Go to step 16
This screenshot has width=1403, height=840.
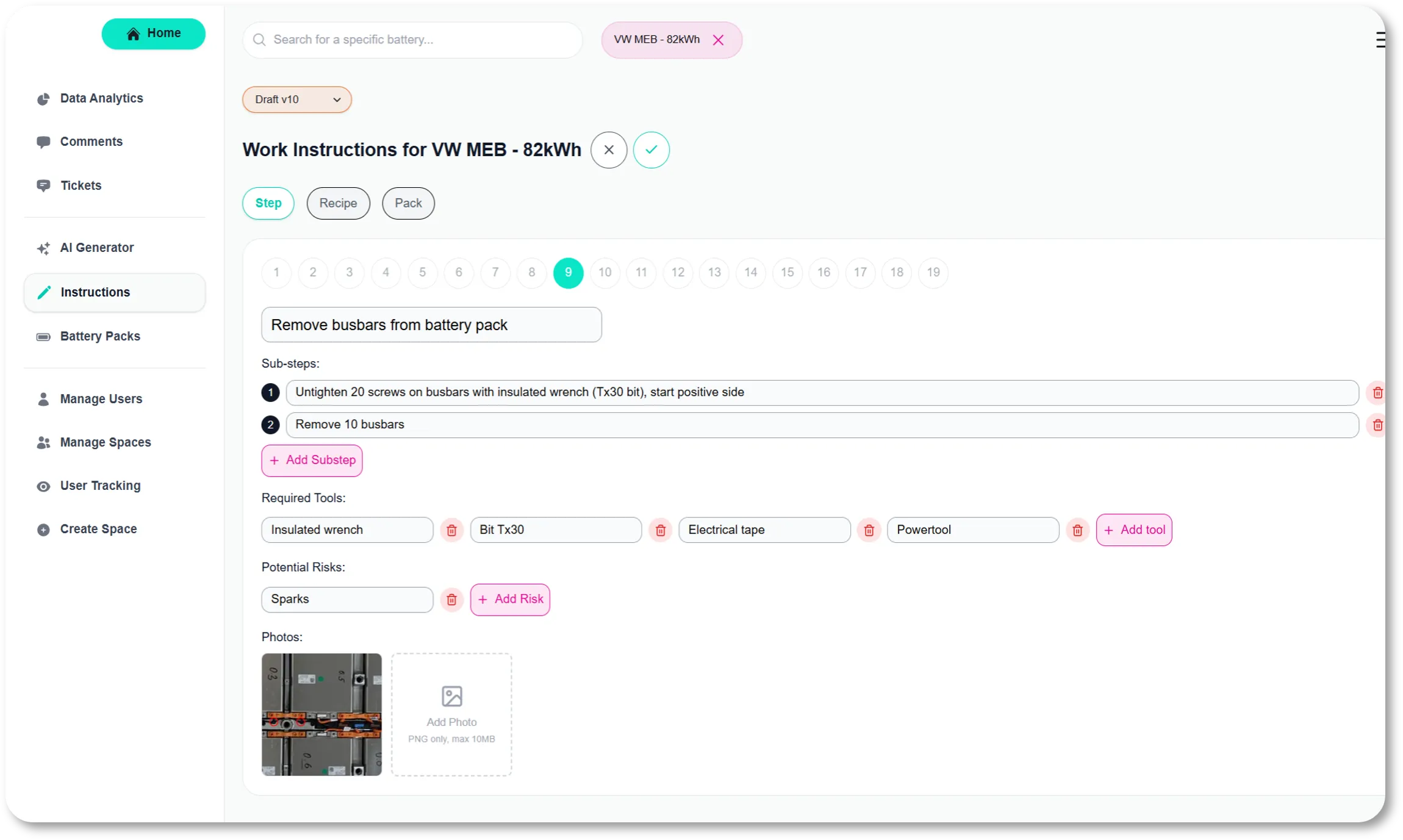tap(823, 273)
